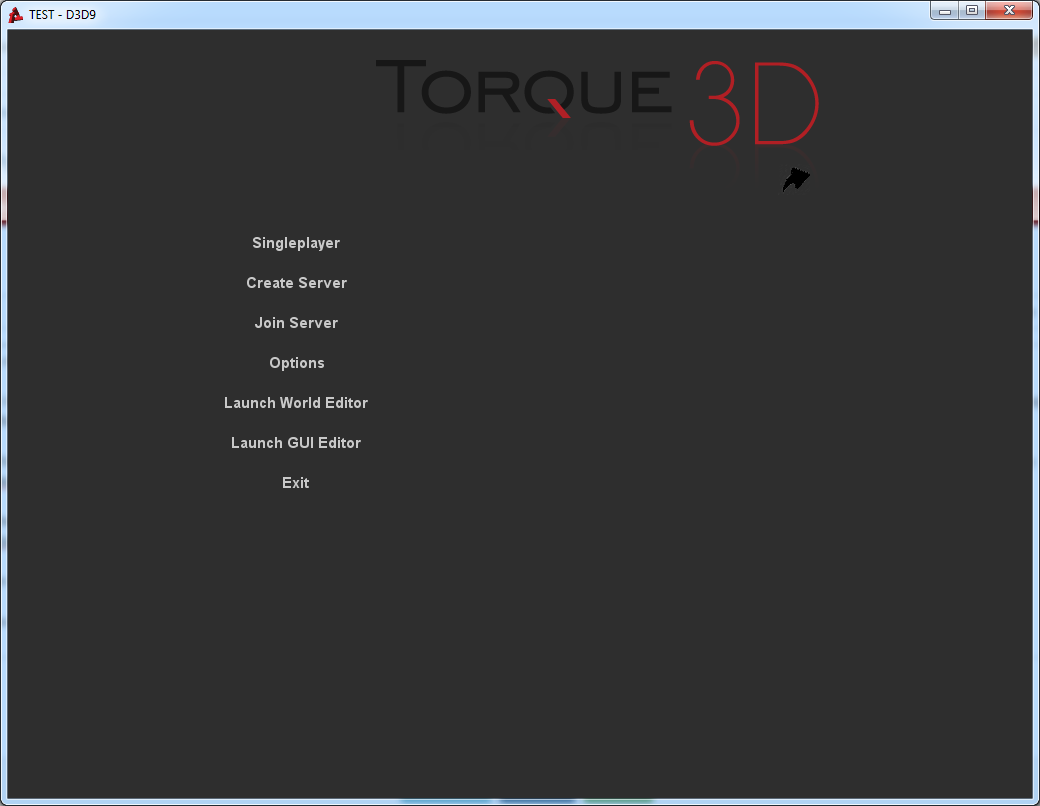Choose Join Server menu entry
1040x806 pixels.
(x=296, y=323)
